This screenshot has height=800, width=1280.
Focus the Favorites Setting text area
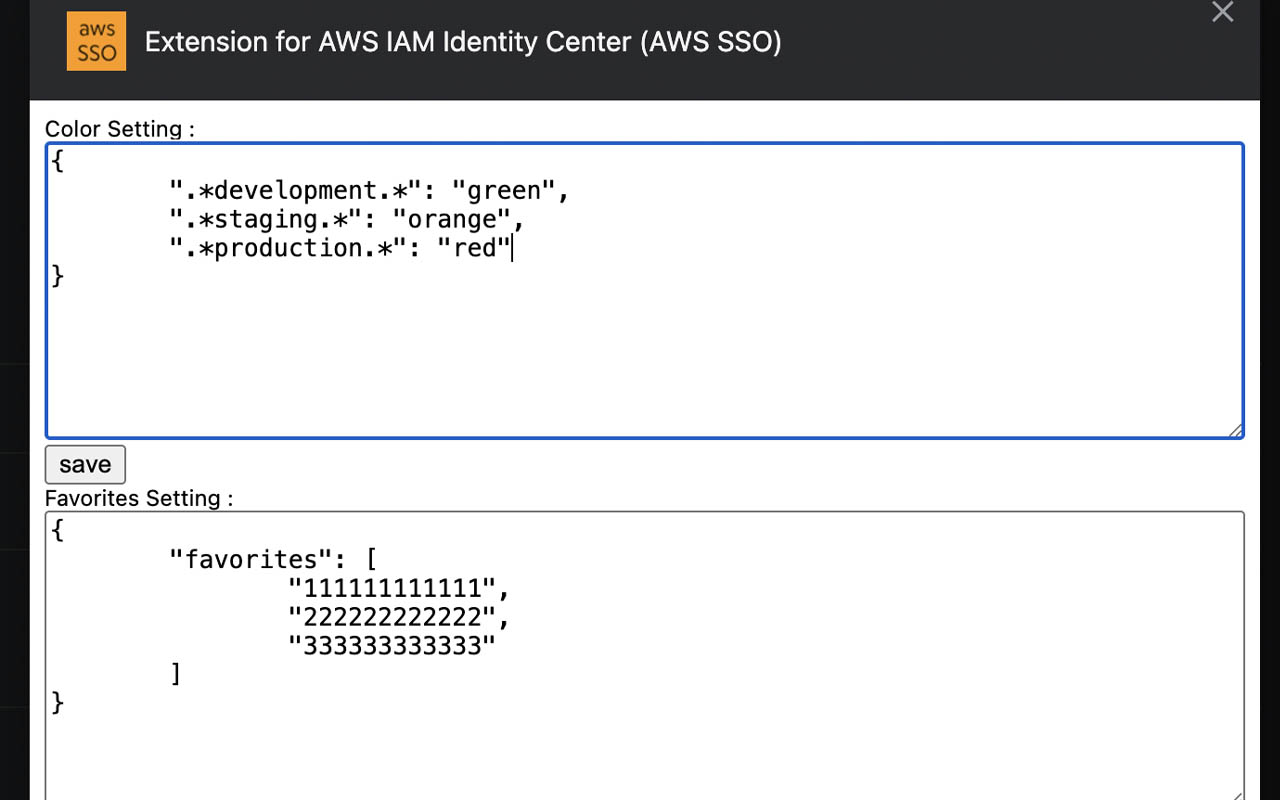[x=645, y=656]
